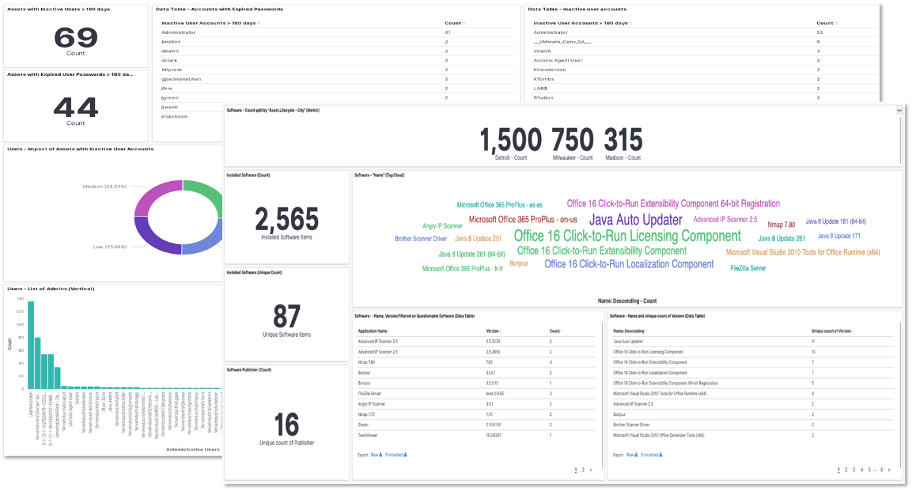Click Java Auto Updater in tag cloud
The width and height of the screenshot is (912, 490).
pyautogui.click(x=635, y=219)
